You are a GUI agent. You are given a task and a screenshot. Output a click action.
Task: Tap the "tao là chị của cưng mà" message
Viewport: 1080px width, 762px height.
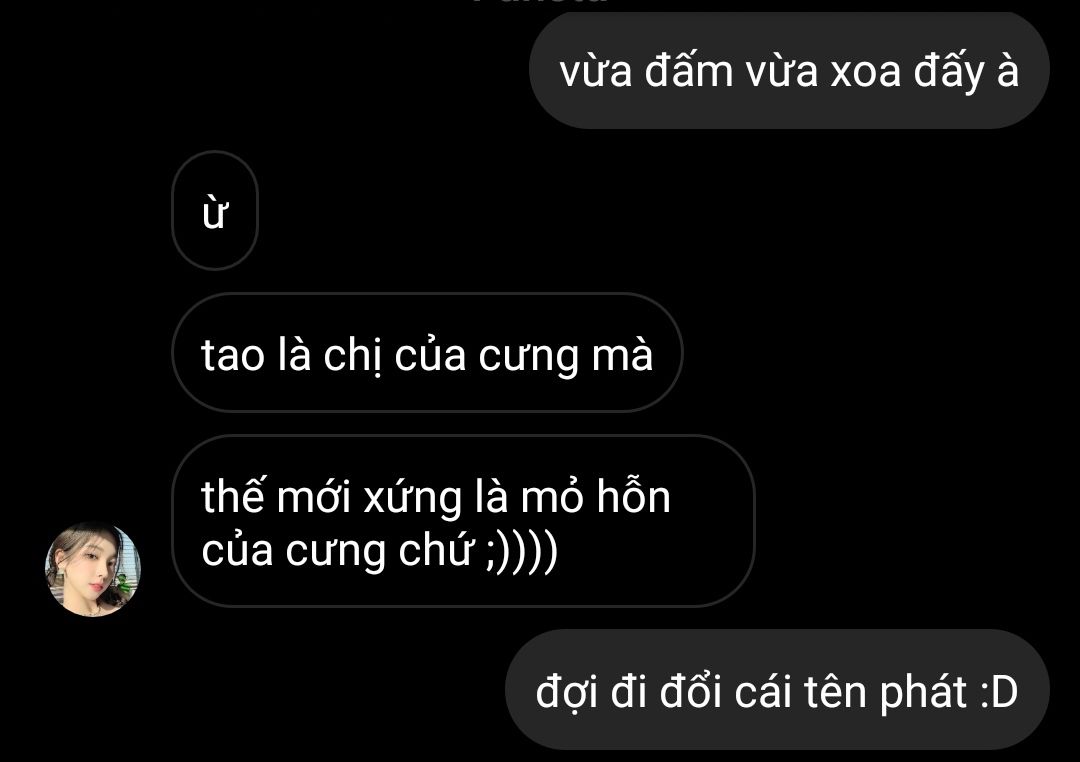(x=427, y=353)
